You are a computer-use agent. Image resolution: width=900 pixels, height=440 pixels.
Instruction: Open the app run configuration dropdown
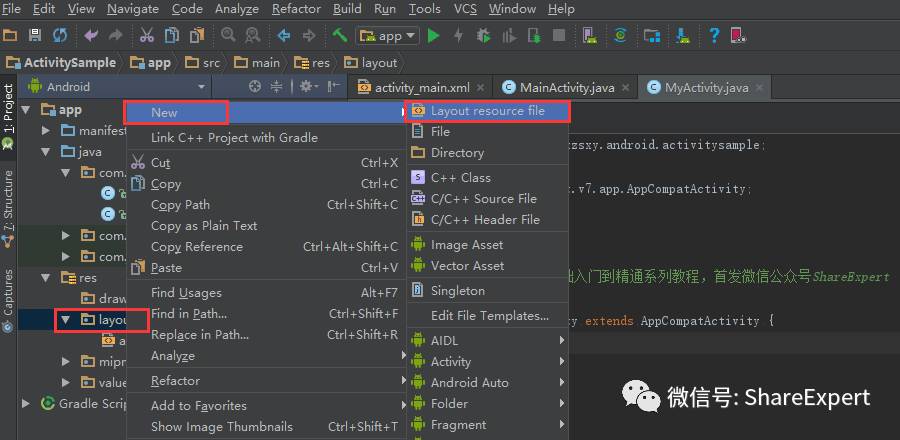click(387, 36)
